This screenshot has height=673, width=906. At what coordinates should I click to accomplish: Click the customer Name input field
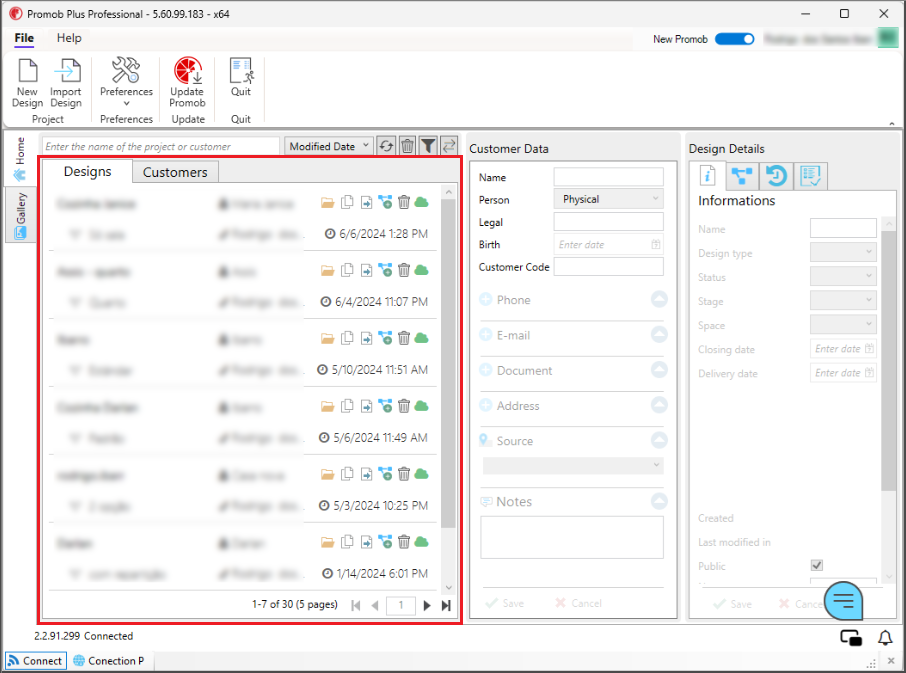[608, 177]
